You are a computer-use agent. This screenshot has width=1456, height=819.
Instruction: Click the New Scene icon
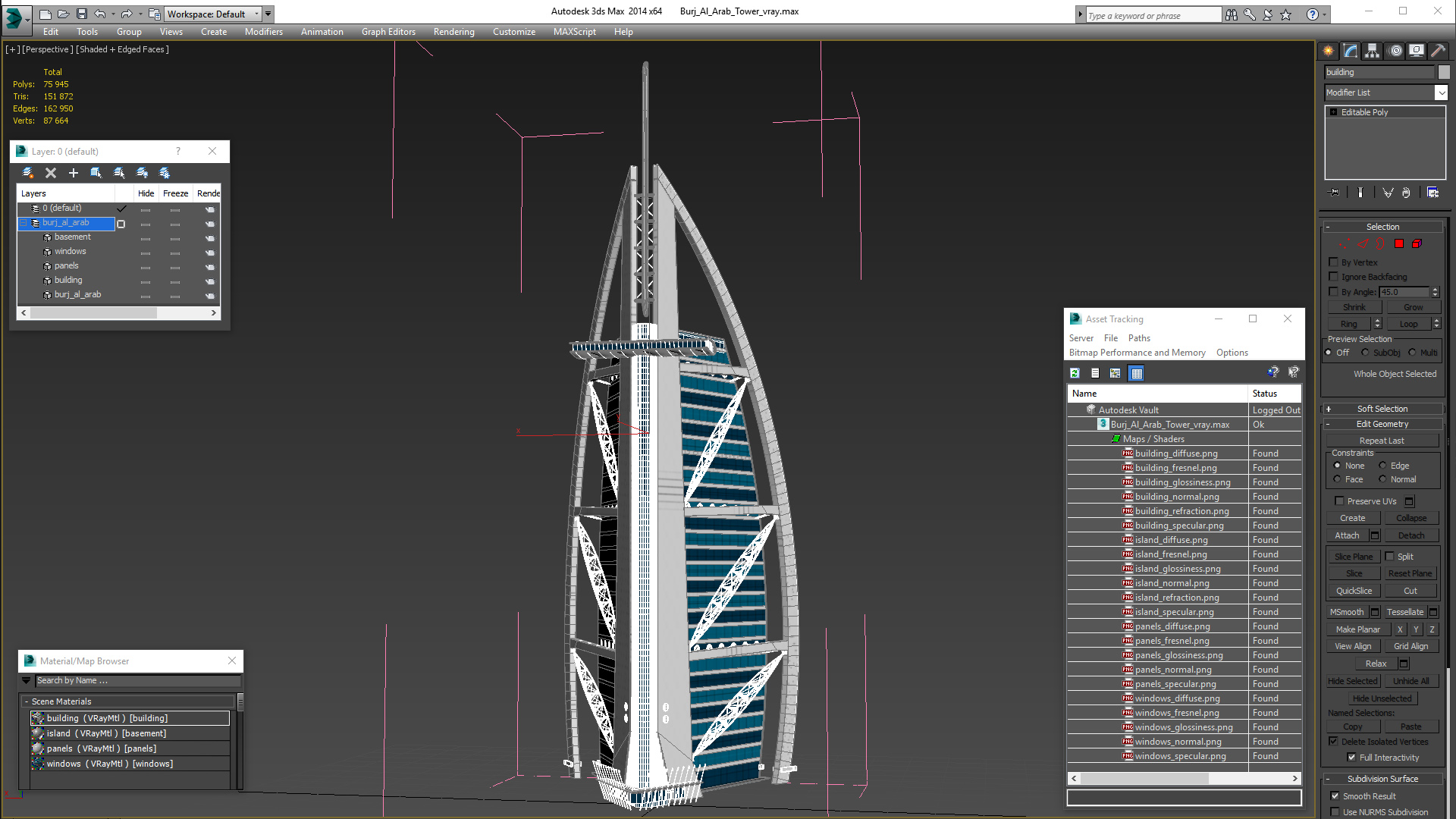point(45,14)
